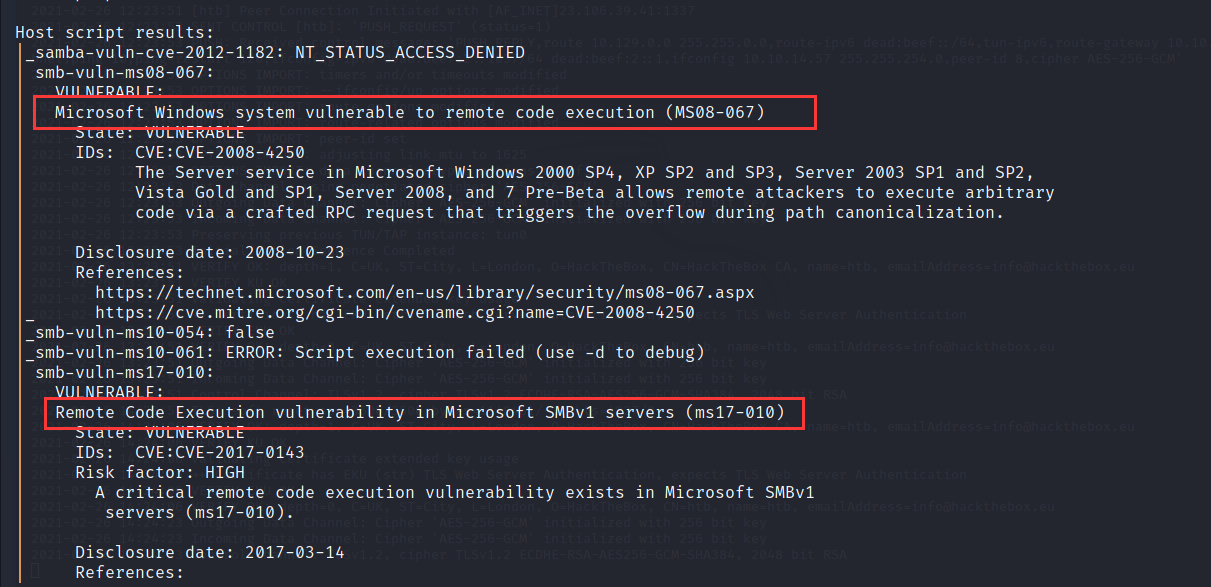Click the smb-vuln-ms10-061 ERROR line
This screenshot has width=1211, height=587.
[365, 352]
